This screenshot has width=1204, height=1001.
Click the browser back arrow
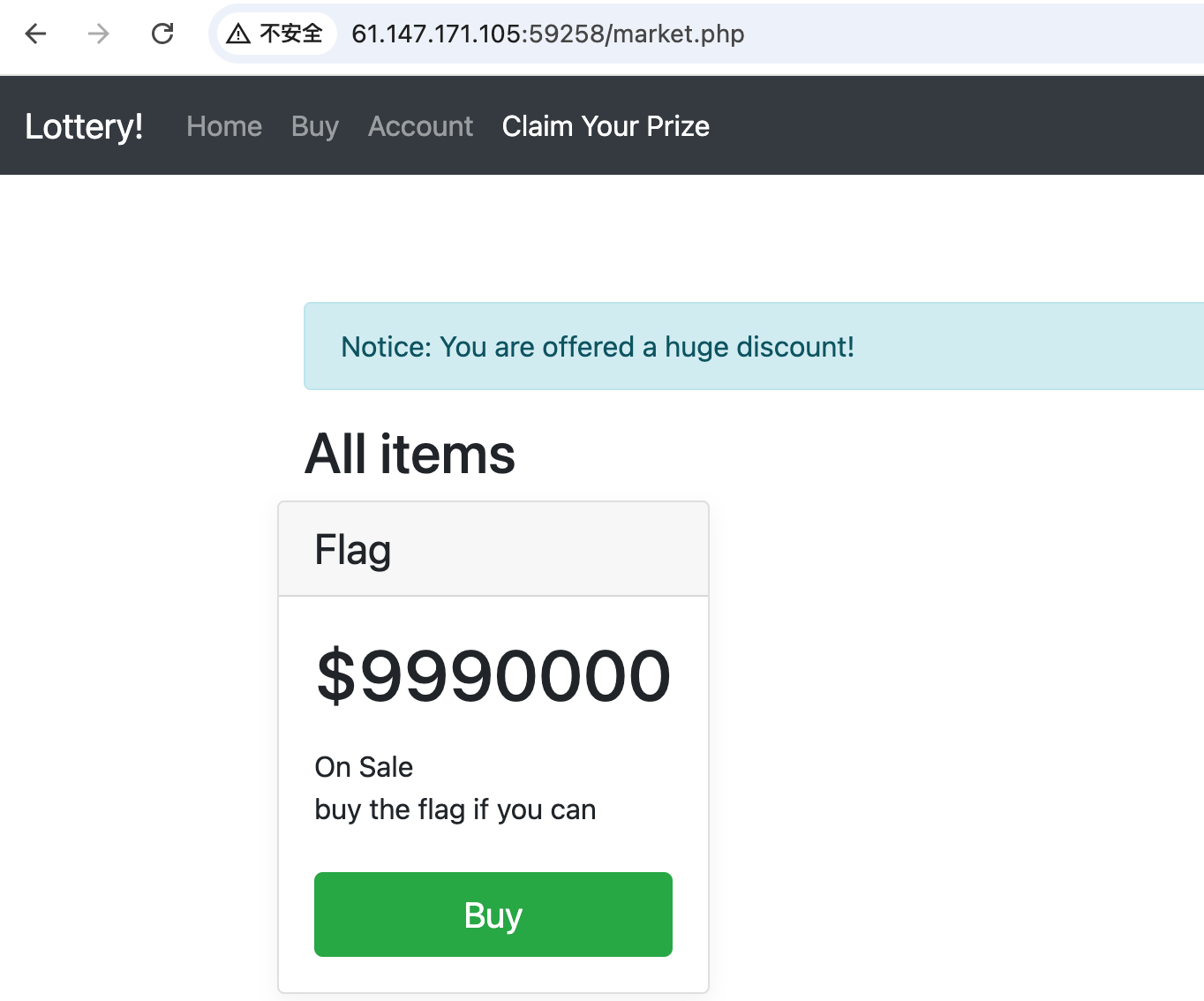pos(35,34)
